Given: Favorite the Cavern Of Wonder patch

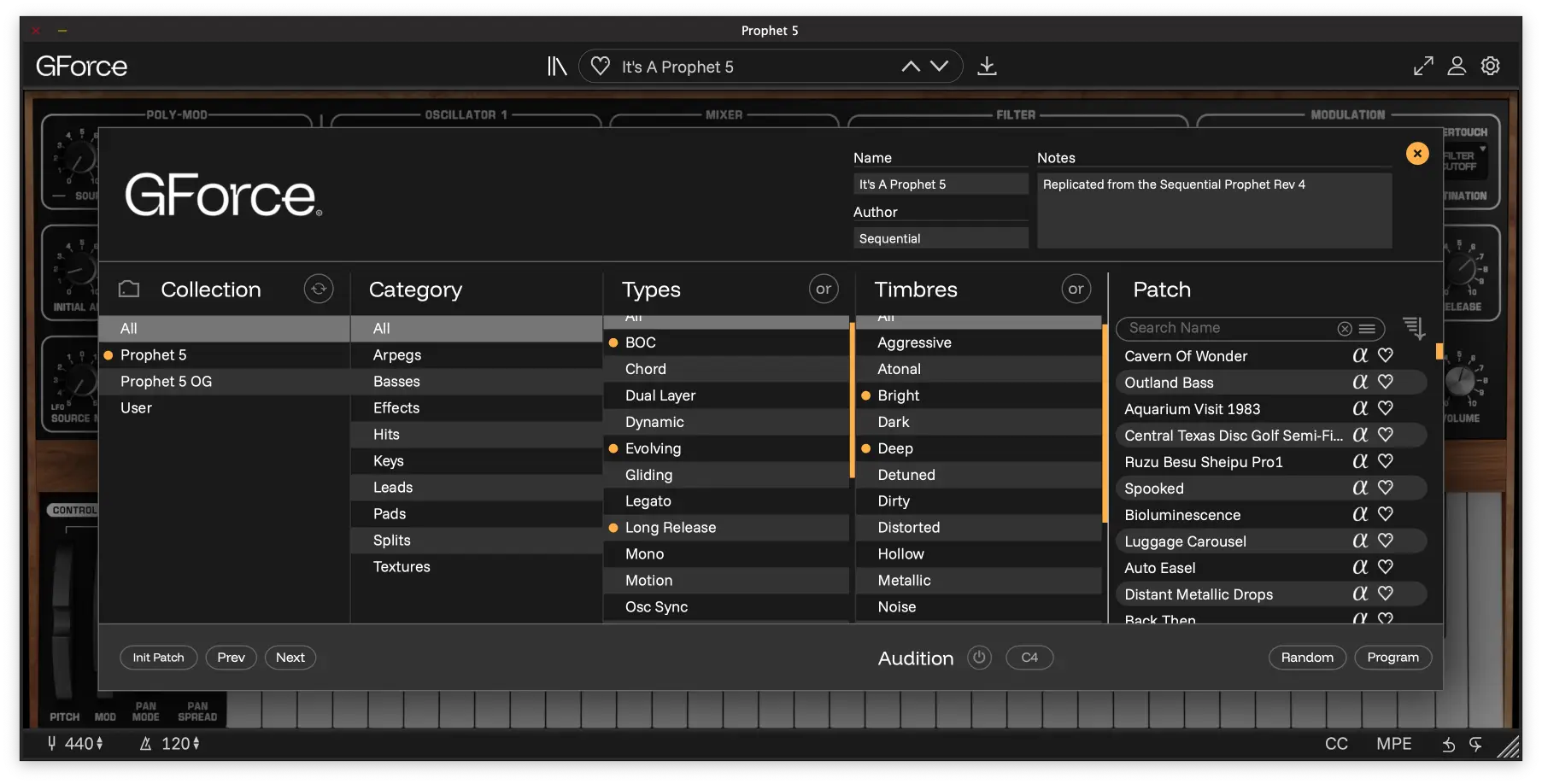Looking at the screenshot, I should 1386,355.
